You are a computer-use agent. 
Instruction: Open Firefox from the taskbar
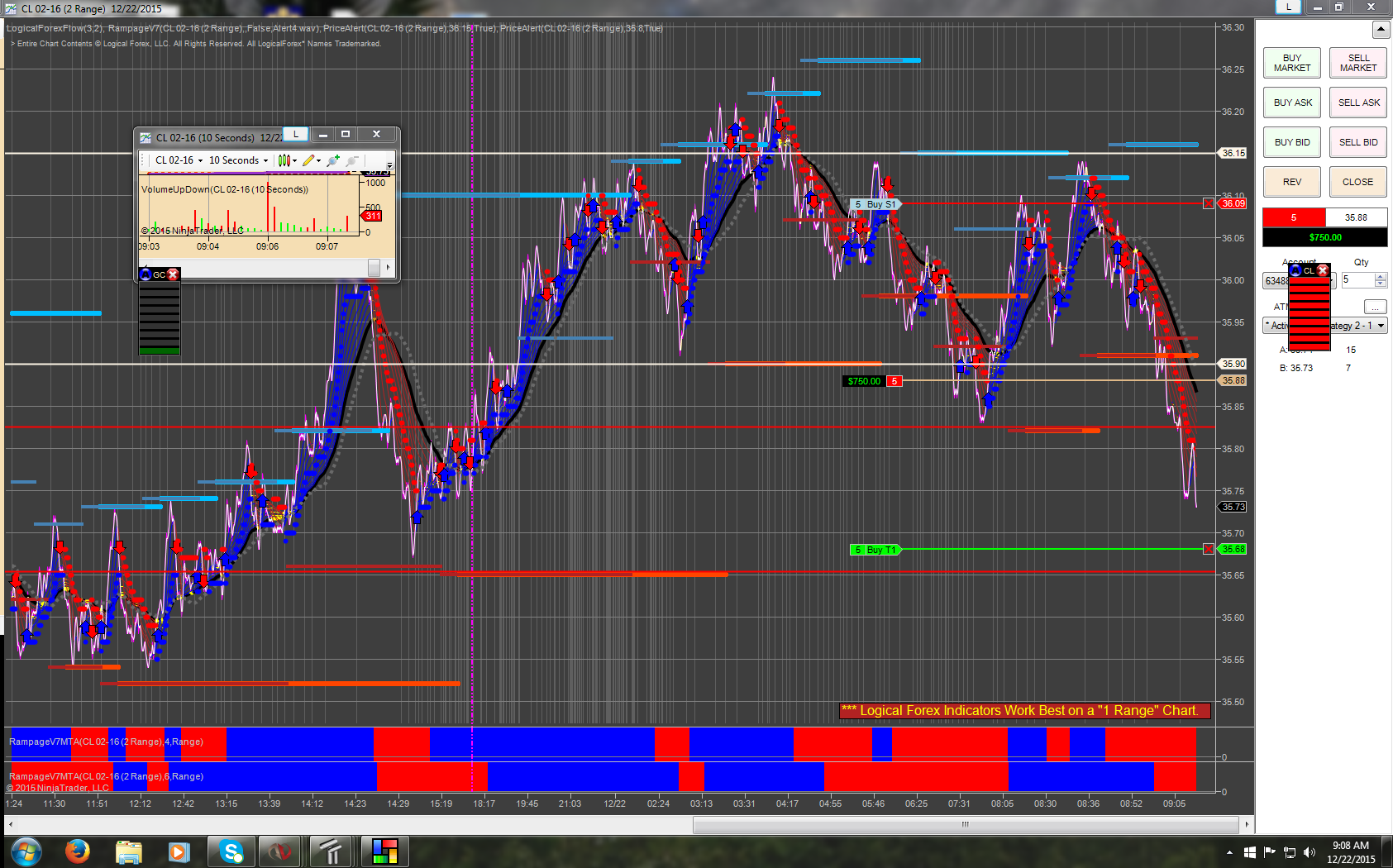[x=78, y=851]
